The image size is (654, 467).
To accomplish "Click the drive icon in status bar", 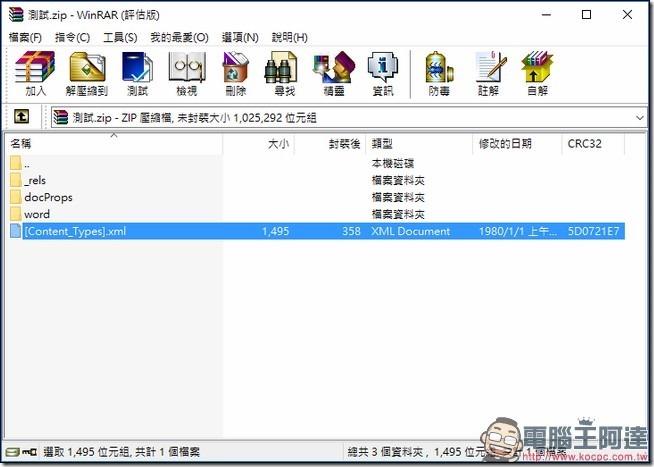I will click(x=13, y=452).
